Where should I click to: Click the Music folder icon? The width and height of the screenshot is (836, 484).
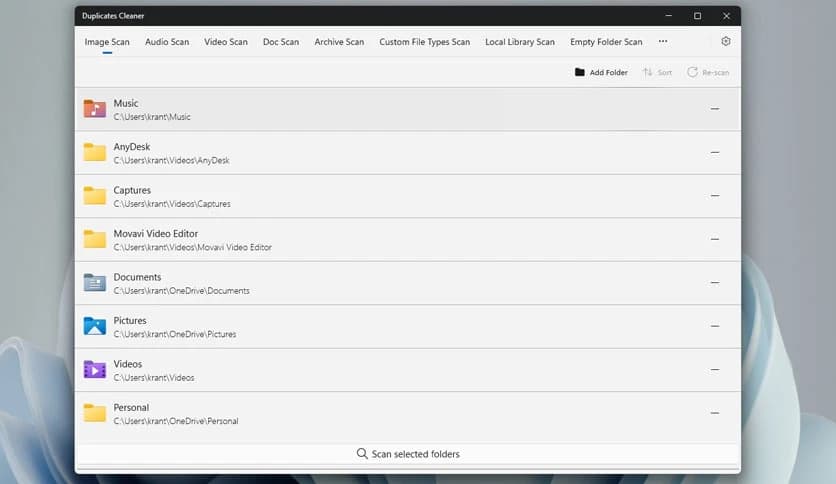click(95, 109)
